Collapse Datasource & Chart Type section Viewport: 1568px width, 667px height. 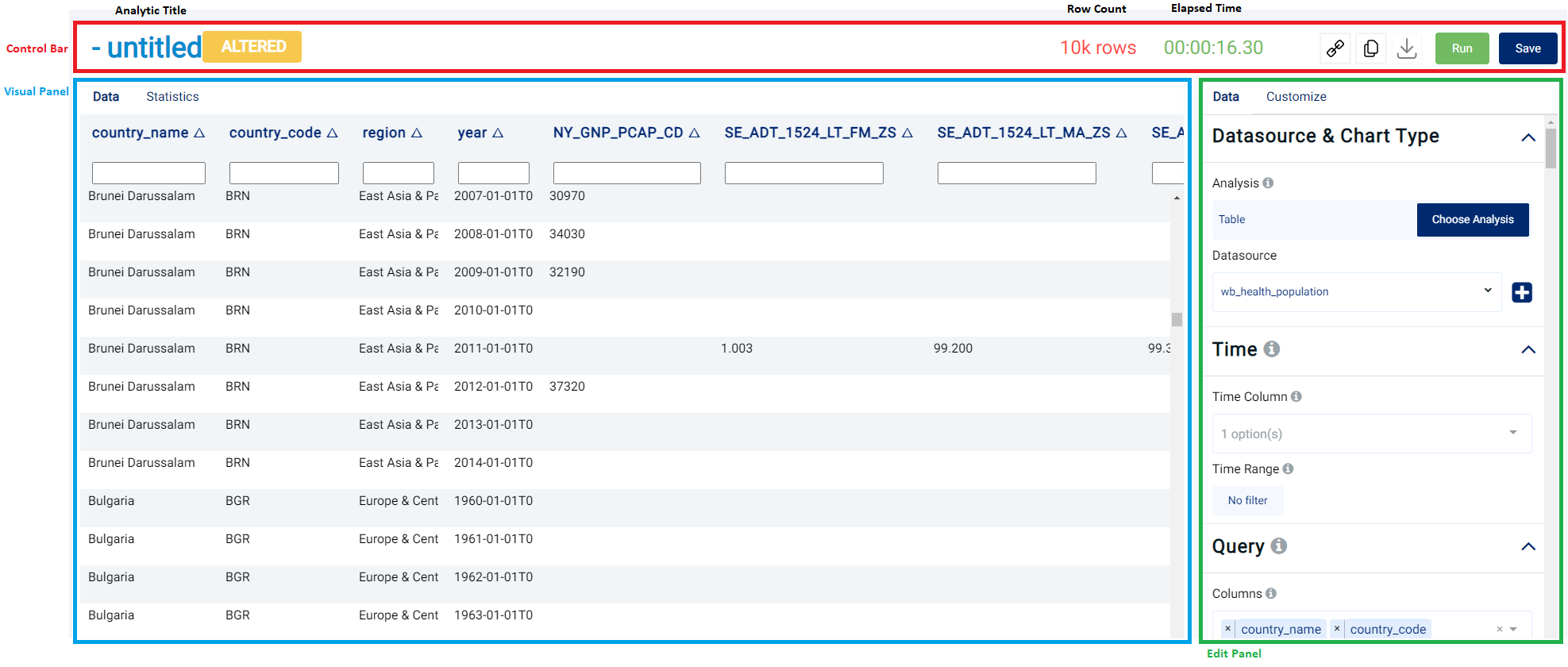coord(1528,137)
